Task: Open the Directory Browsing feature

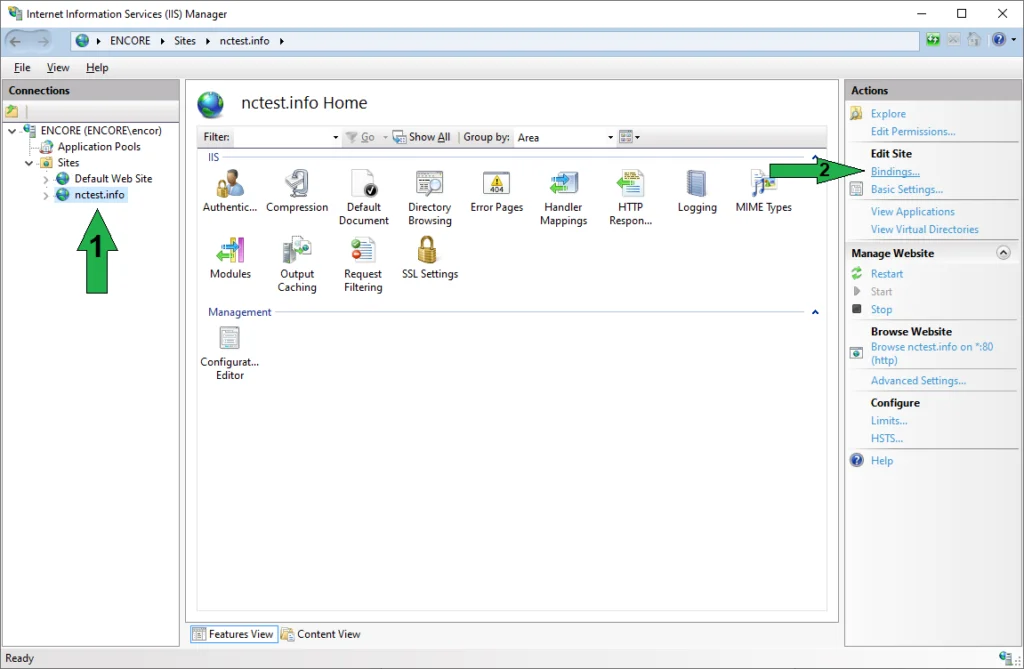Action: pyautogui.click(x=429, y=185)
